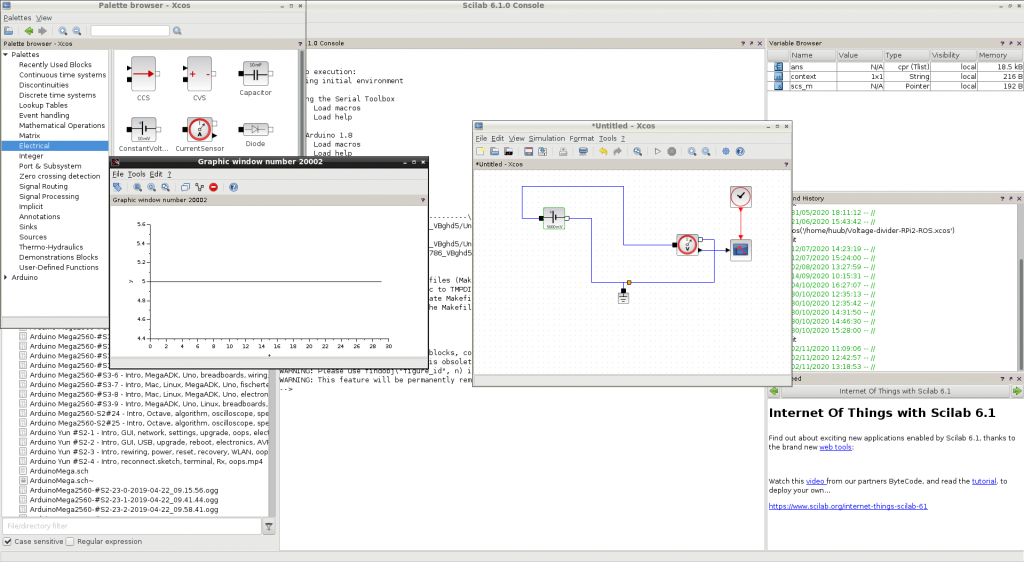1024x562 pixels.
Task: Focus the File/directory filter field
Action: tap(132, 526)
